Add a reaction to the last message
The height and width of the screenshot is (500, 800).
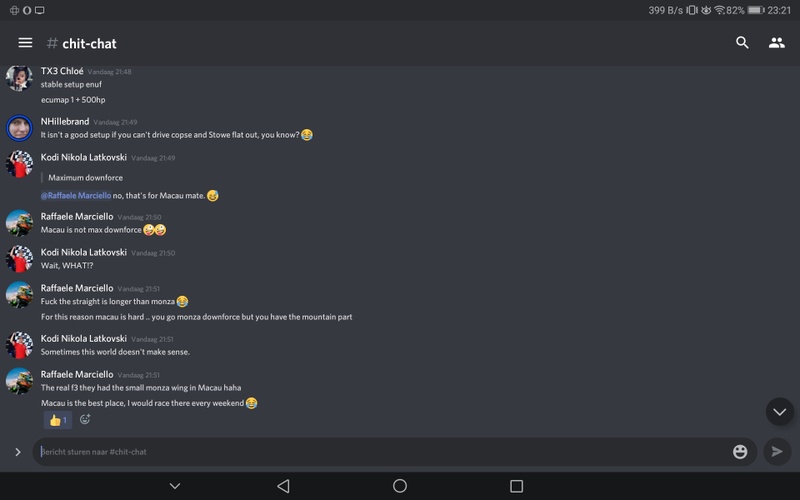85,420
